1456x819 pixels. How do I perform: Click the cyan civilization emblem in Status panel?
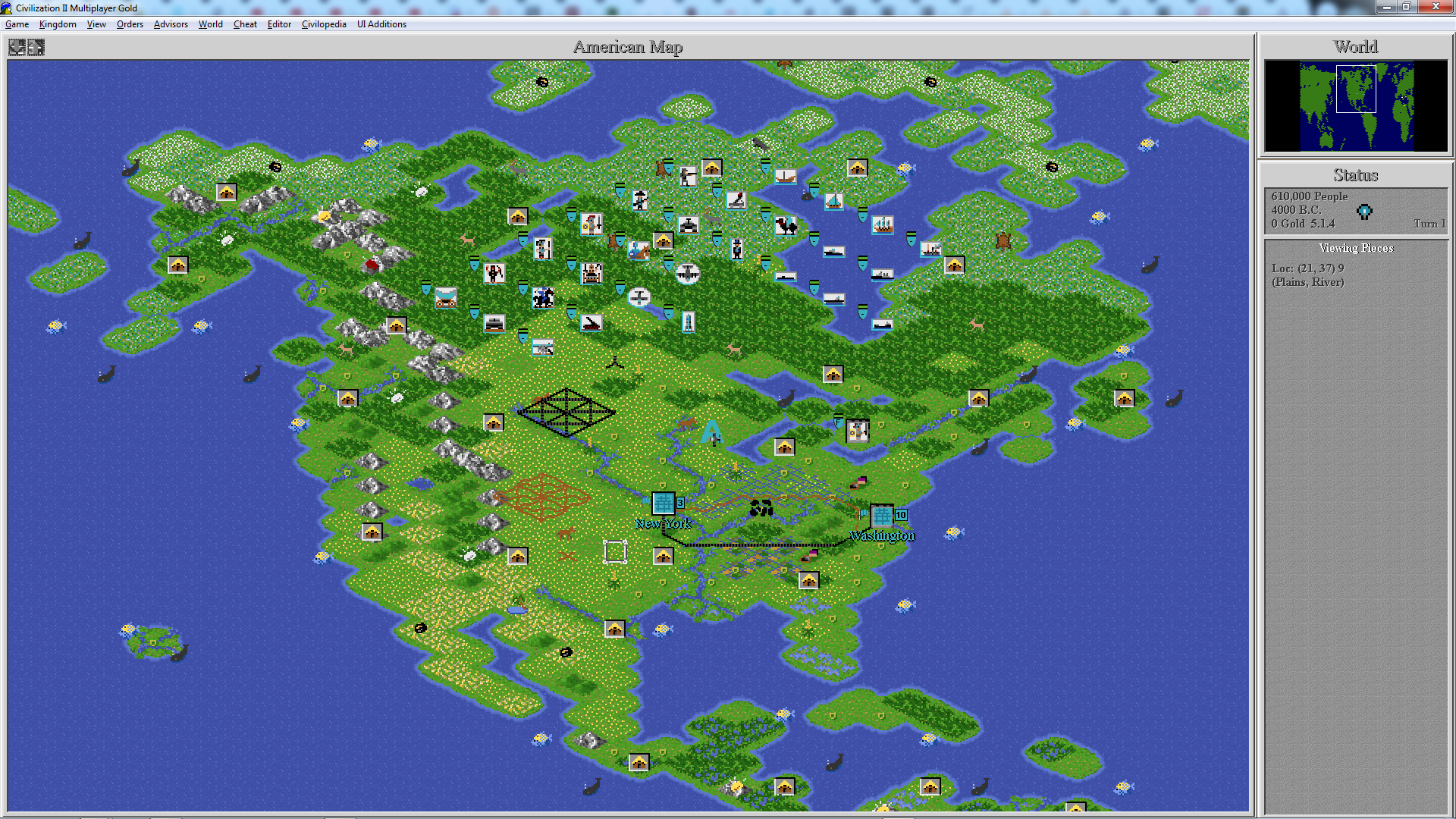[x=1364, y=212]
